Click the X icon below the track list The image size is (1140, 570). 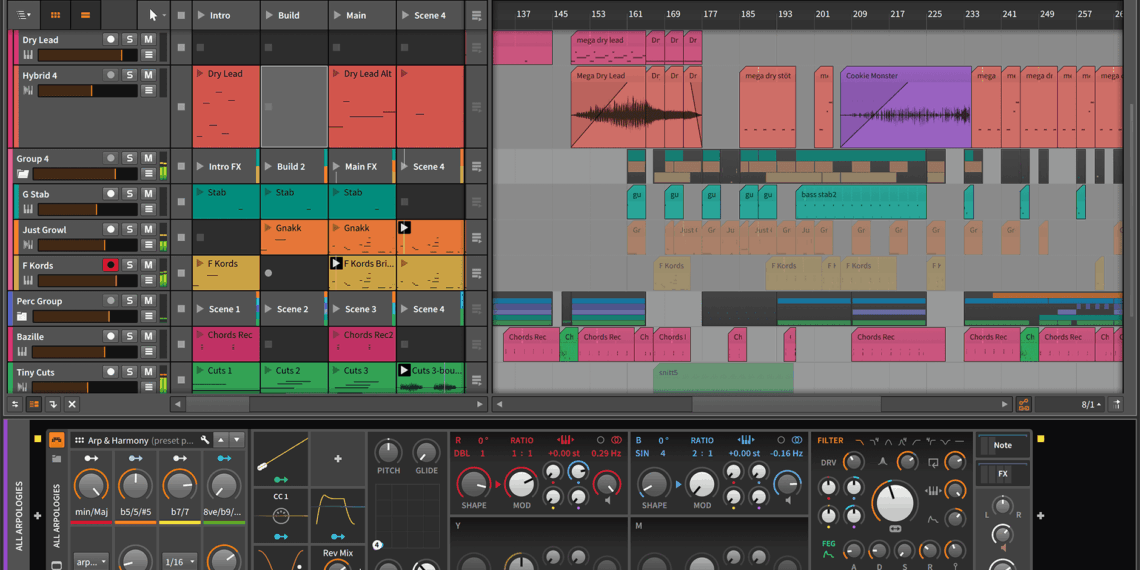(x=72, y=405)
